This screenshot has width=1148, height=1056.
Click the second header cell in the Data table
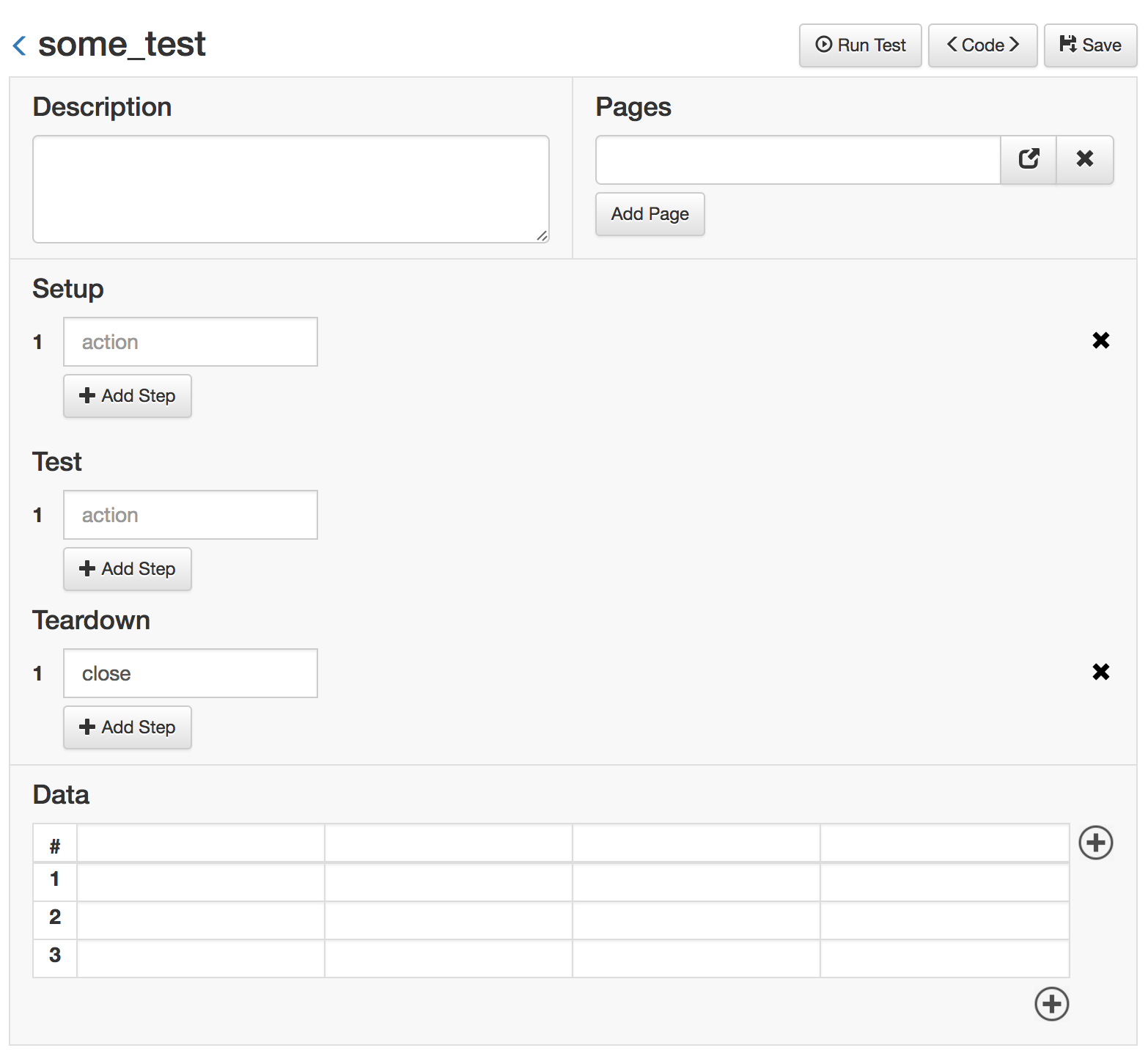[449, 843]
